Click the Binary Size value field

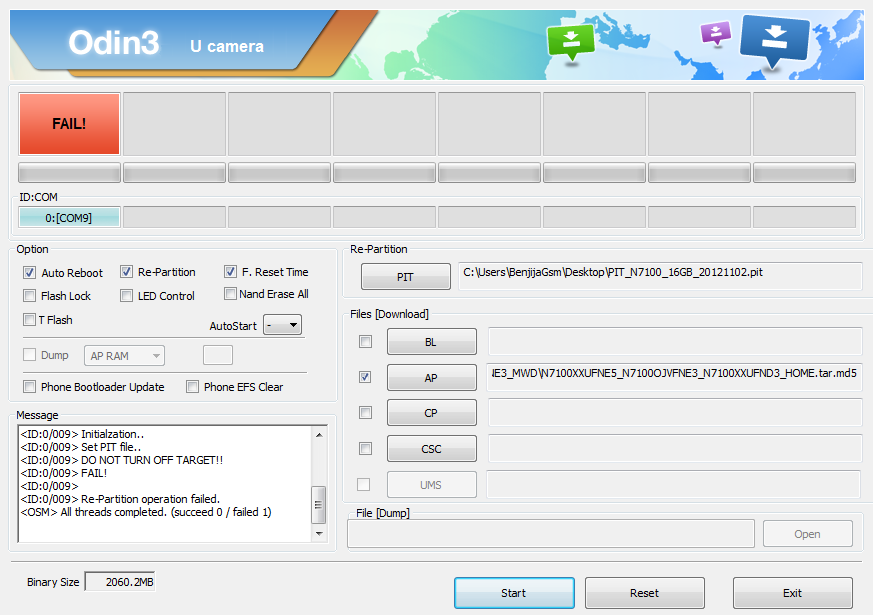[x=120, y=582]
